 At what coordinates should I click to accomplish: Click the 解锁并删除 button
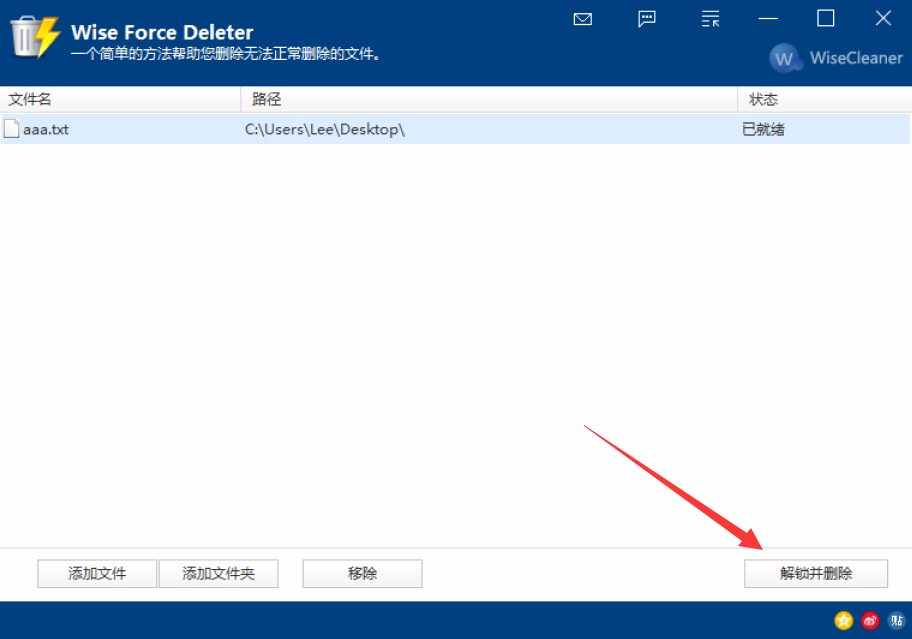coord(816,574)
